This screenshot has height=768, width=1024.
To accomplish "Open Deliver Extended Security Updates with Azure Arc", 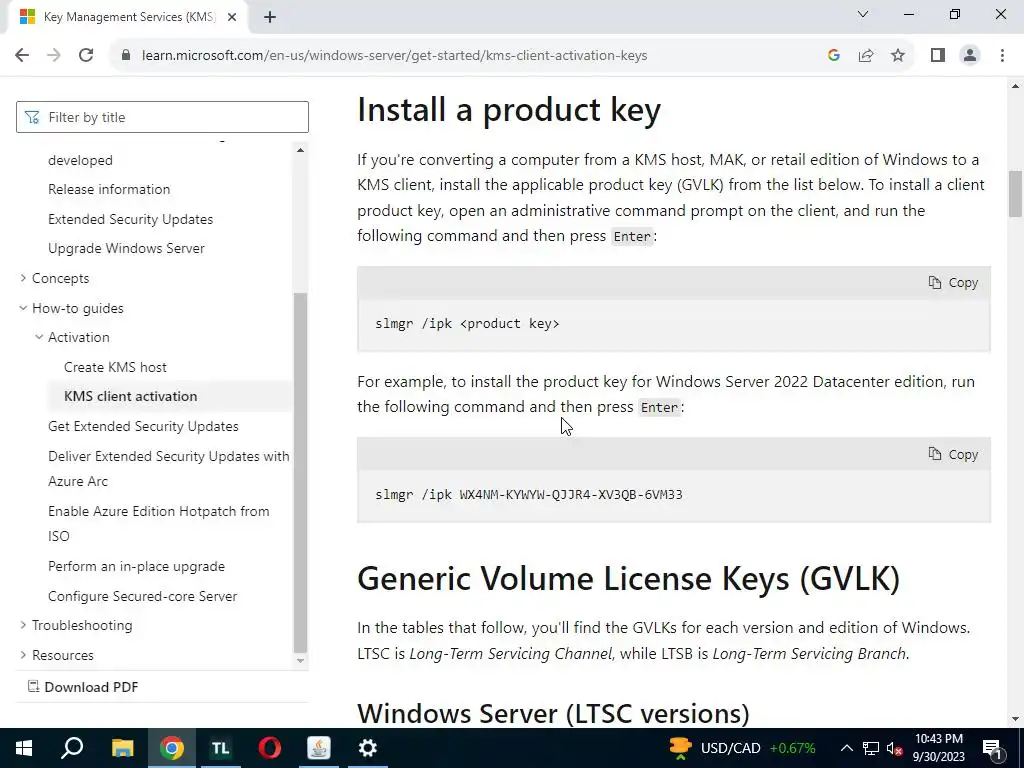I will tap(168, 469).
